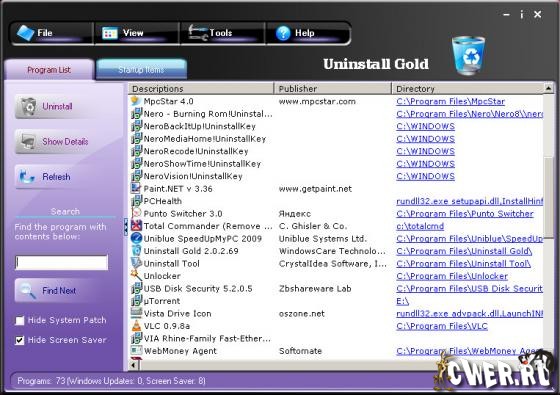Enable the Hide System Patch checkbox
Screen dimensions: 560x395
click(20, 320)
